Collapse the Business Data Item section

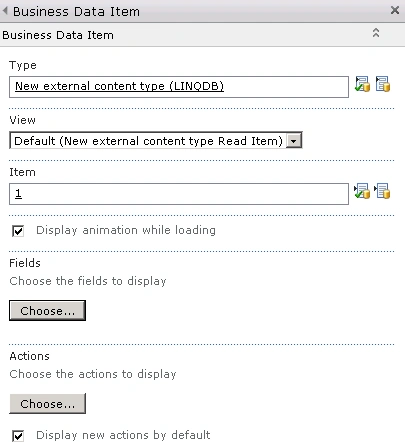point(376,33)
